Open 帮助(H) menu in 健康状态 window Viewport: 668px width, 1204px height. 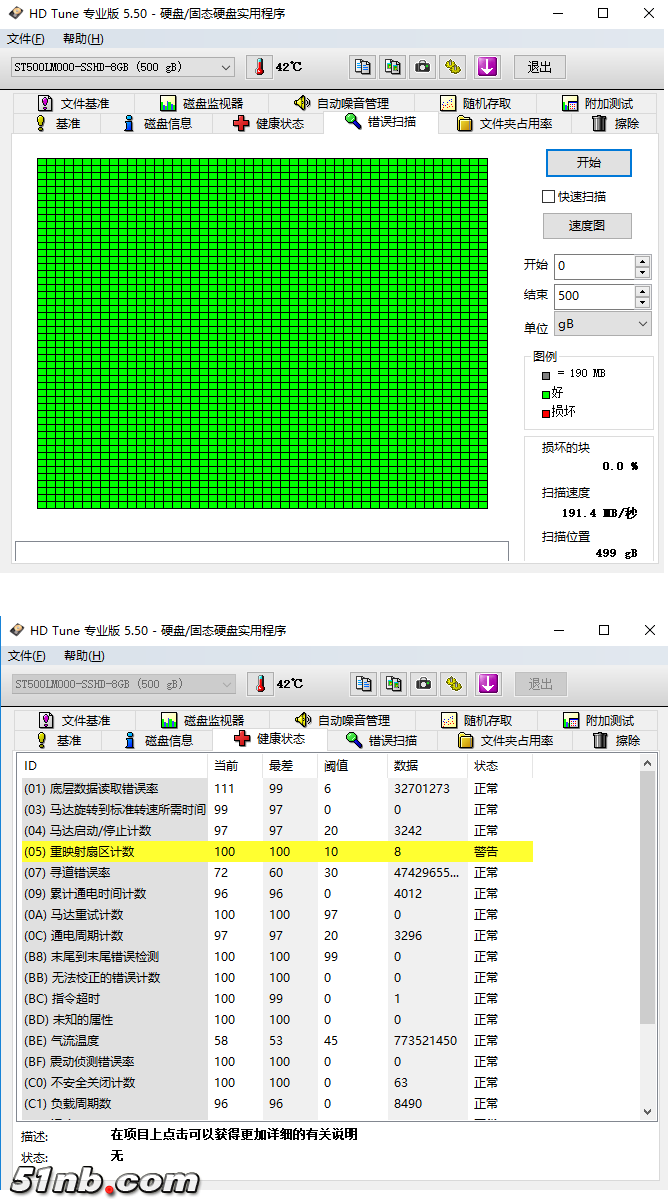pyautogui.click(x=83, y=656)
